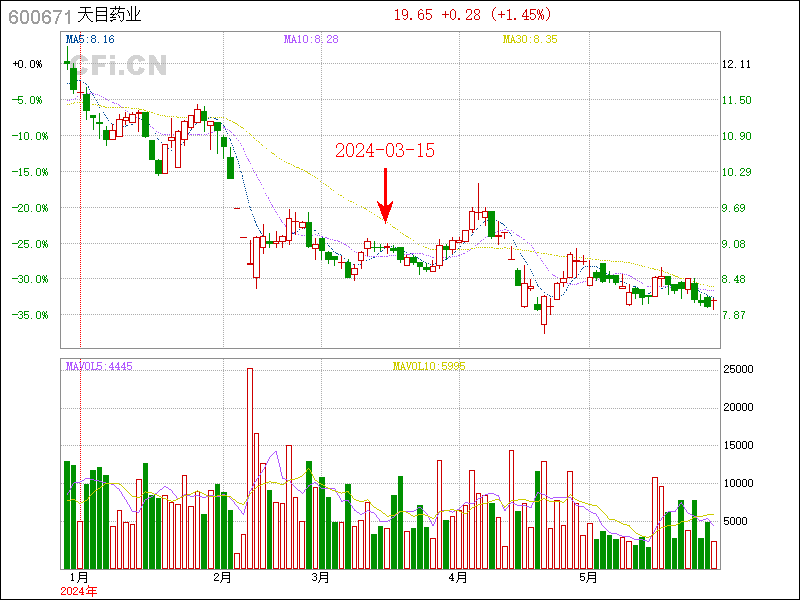Select the MAVOL5:4445 volume label
The height and width of the screenshot is (600, 800).
99,366
